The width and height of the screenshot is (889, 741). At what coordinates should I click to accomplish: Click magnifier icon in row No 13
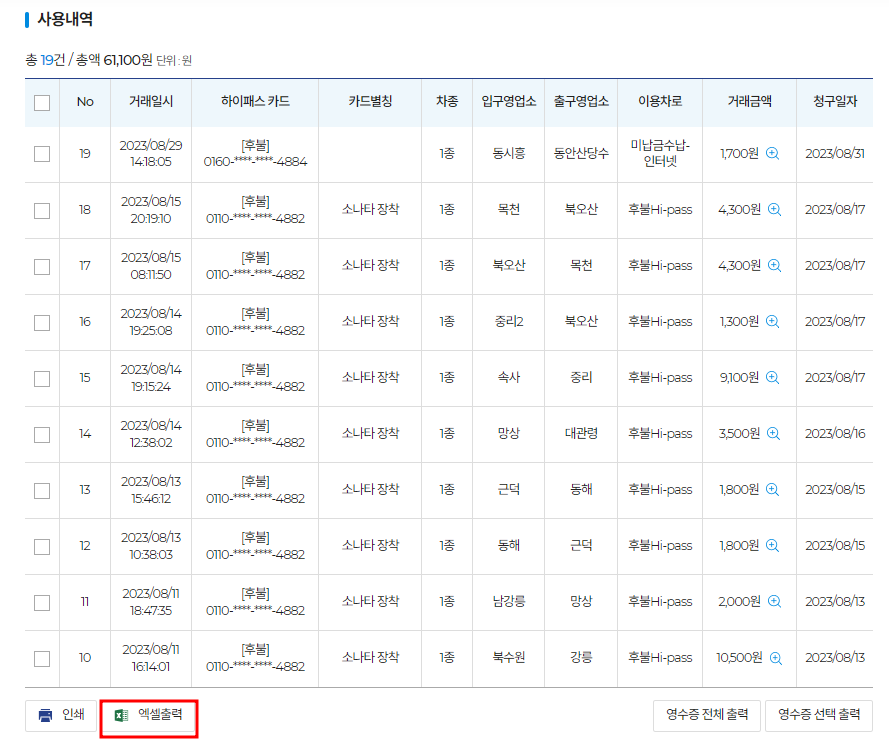click(772, 489)
